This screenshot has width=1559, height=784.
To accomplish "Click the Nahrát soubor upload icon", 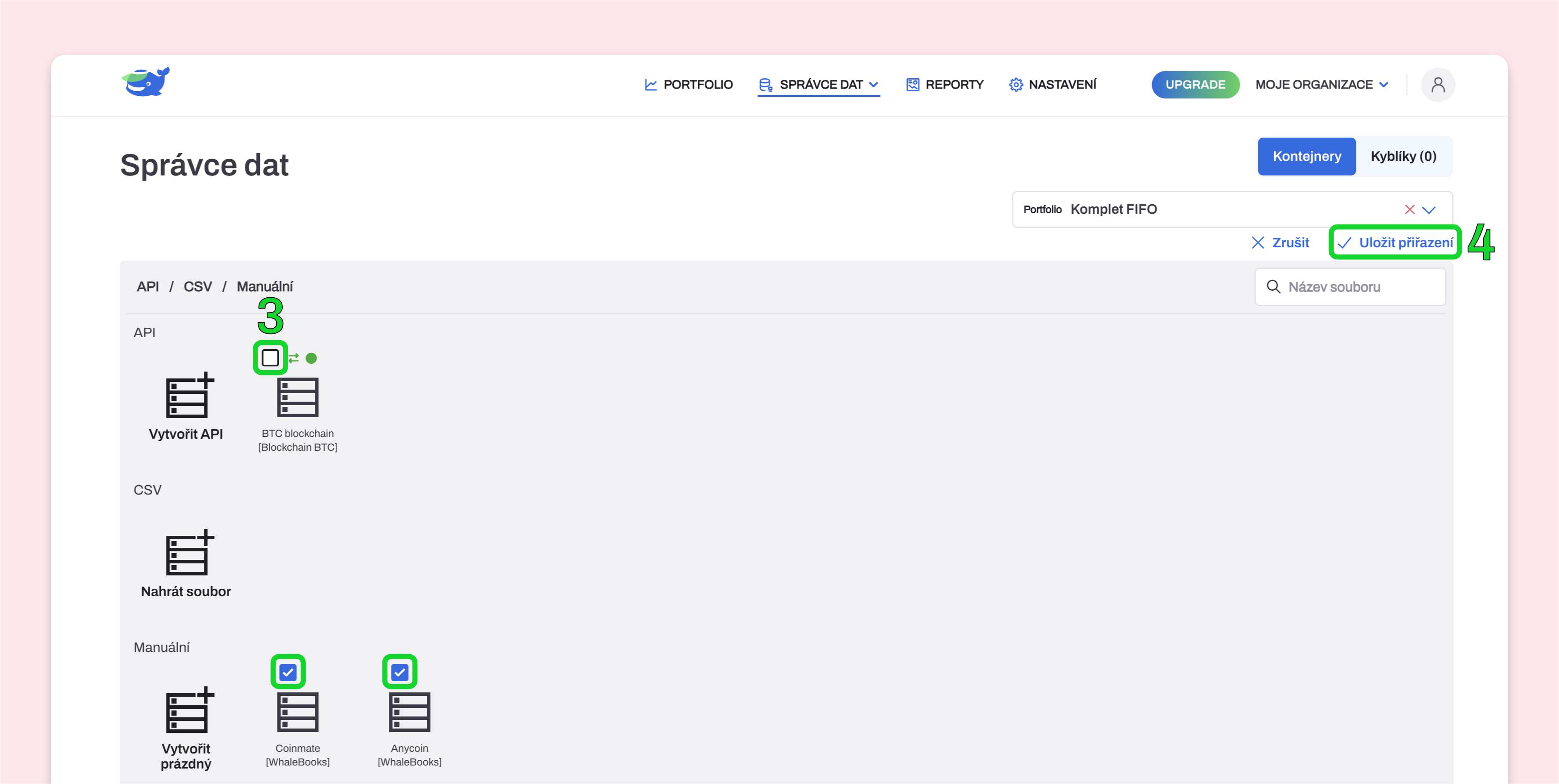I will coord(189,552).
